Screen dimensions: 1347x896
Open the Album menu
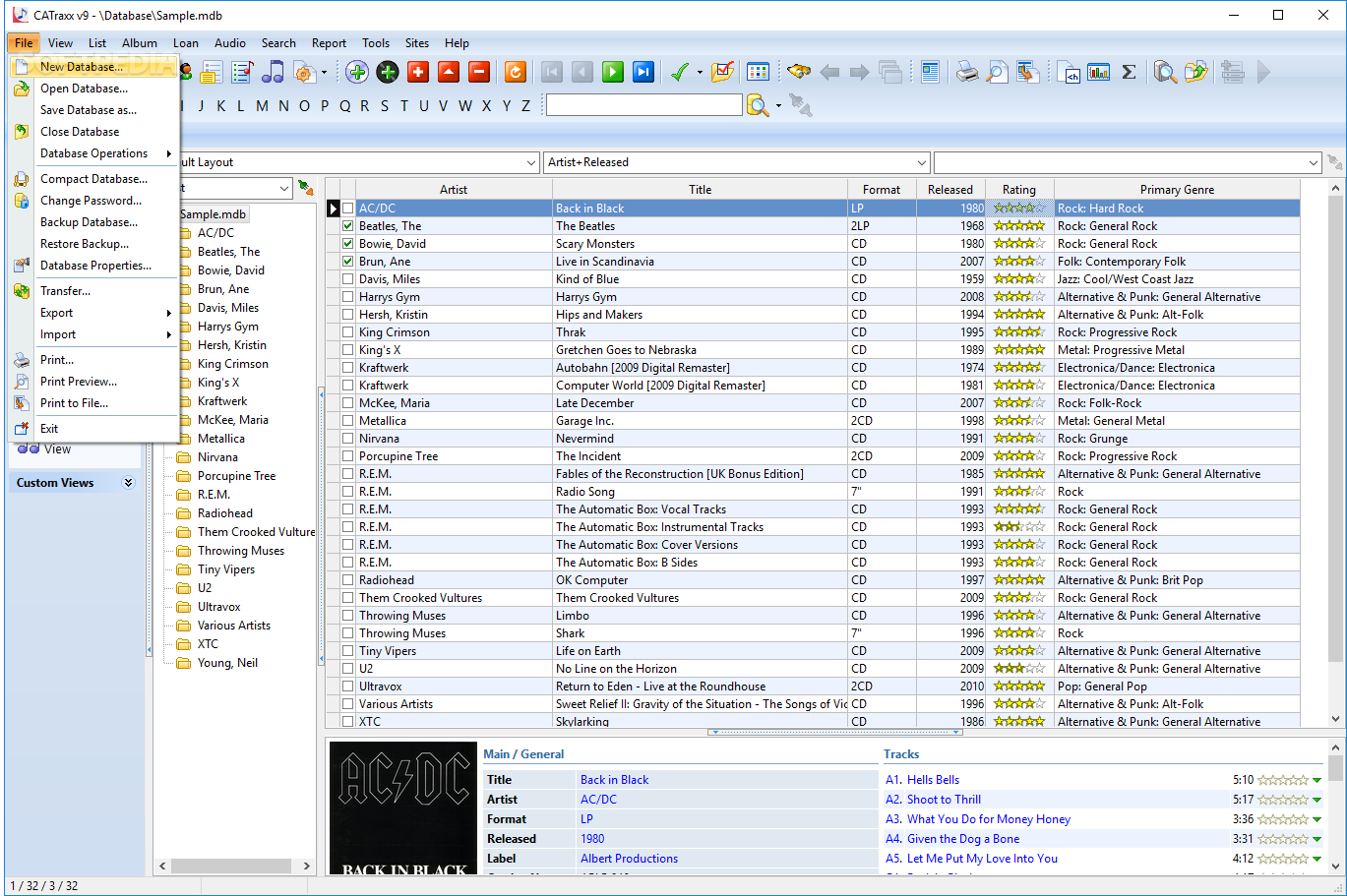tap(140, 43)
